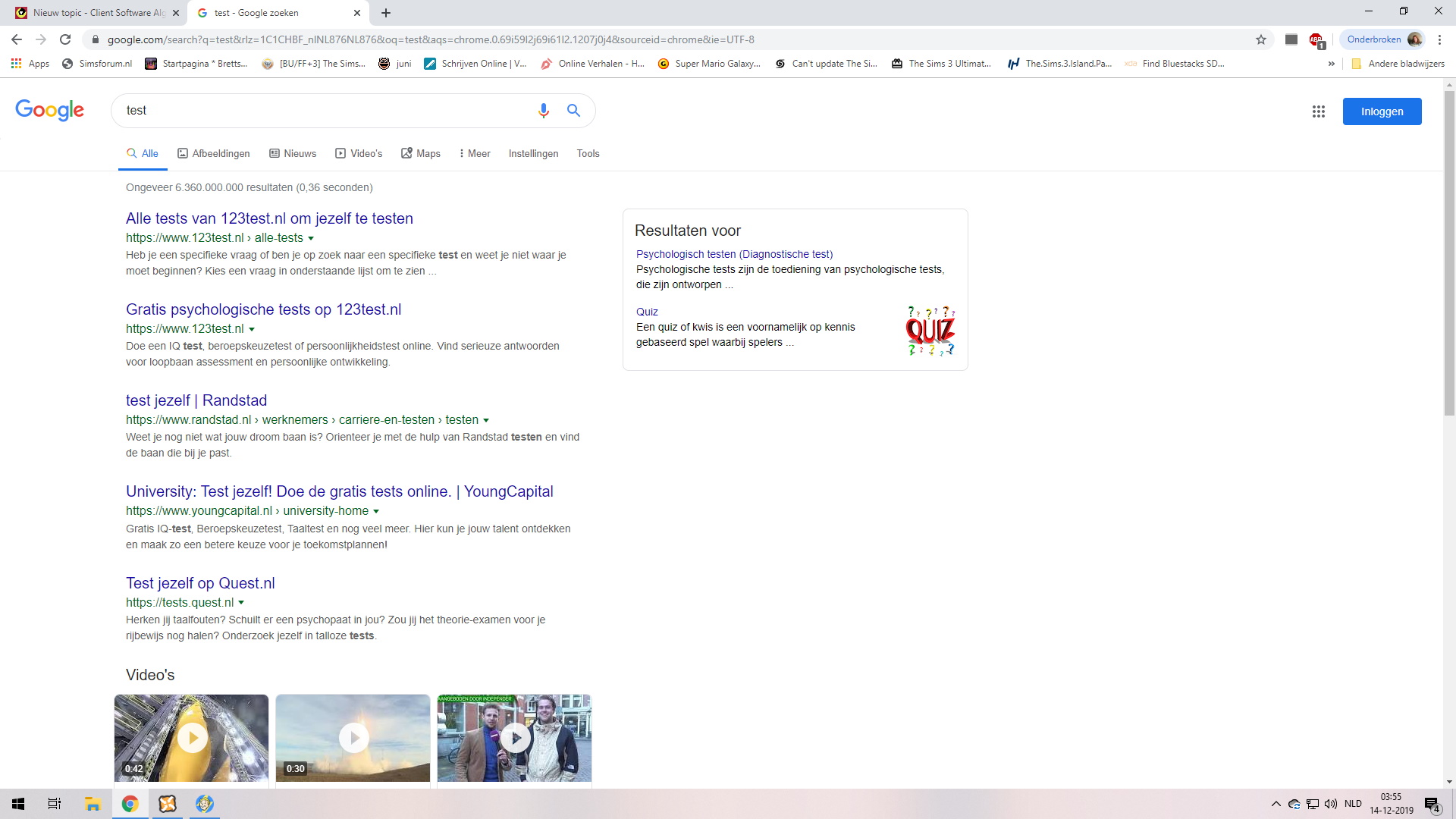1456x819 pixels.
Task: Click the dark extension icon beside Adblock
Action: click(x=1291, y=39)
